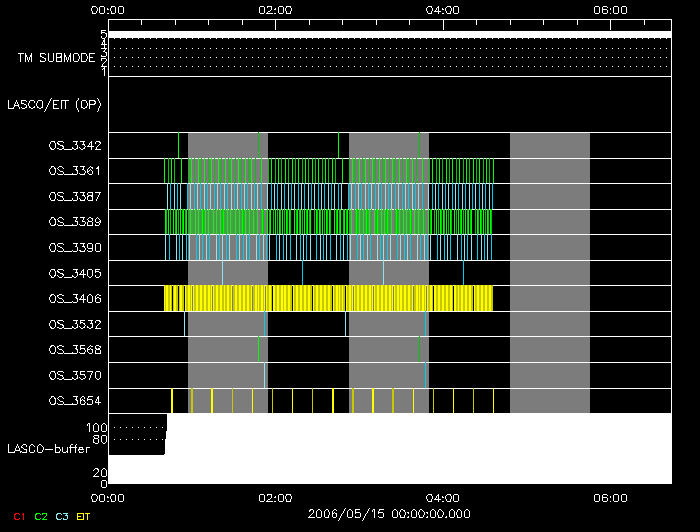Click the TM SUBMODE label
700x532 pixels.
pyautogui.click(x=56, y=58)
